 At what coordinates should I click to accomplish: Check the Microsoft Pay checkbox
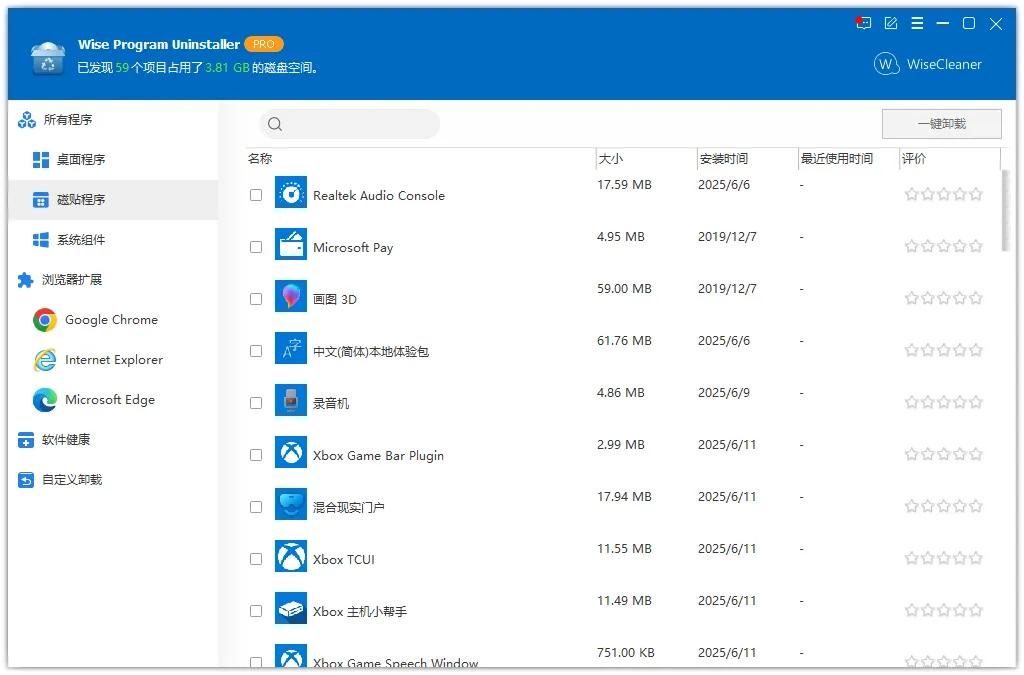tap(256, 247)
